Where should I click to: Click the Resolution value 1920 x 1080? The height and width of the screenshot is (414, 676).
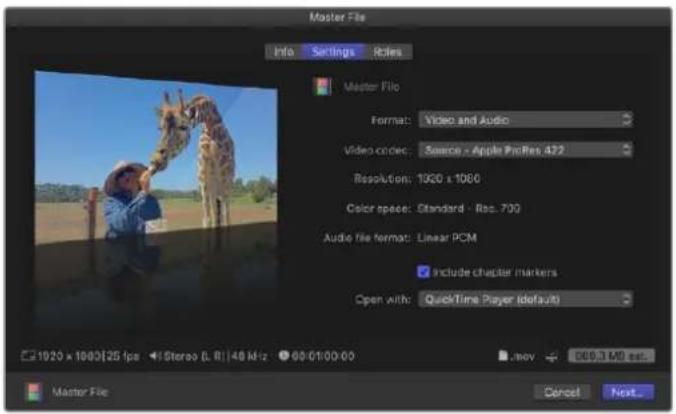(448, 179)
